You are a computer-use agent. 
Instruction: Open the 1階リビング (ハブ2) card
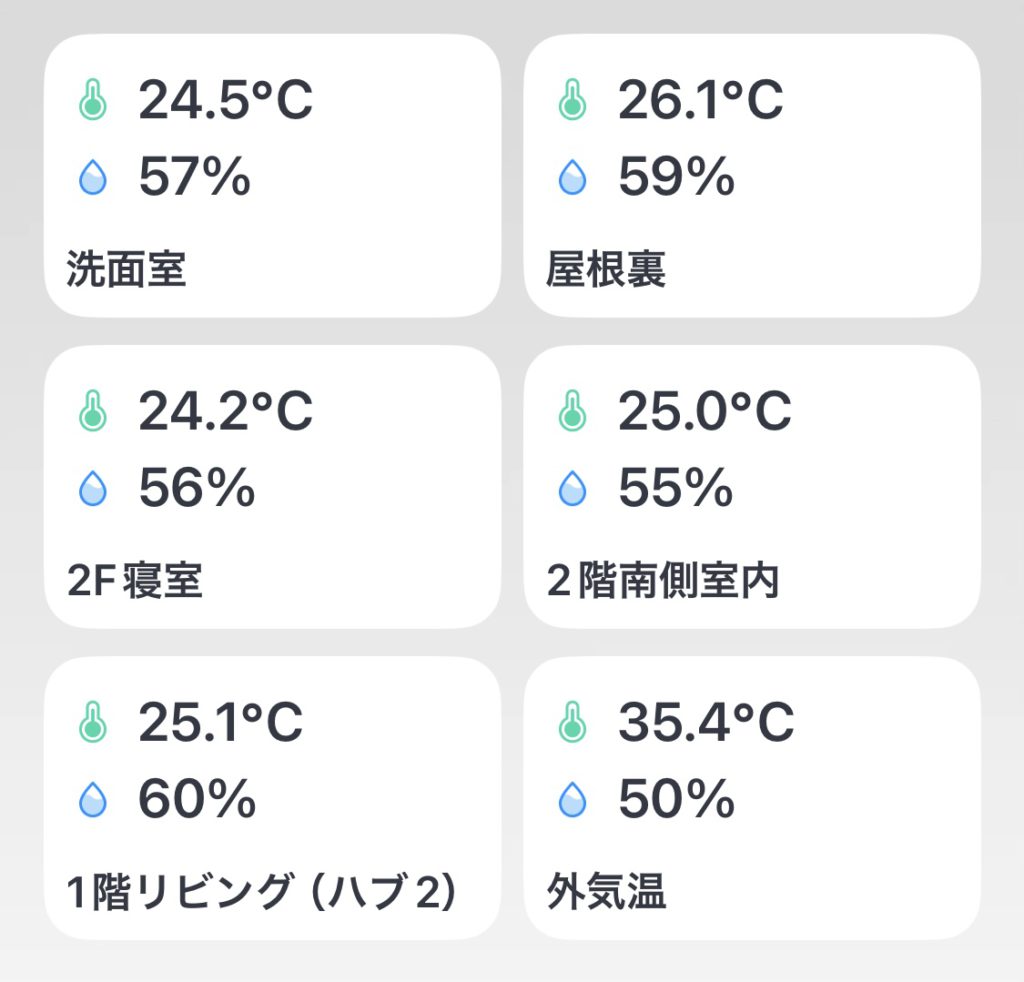pyautogui.click(x=272, y=798)
